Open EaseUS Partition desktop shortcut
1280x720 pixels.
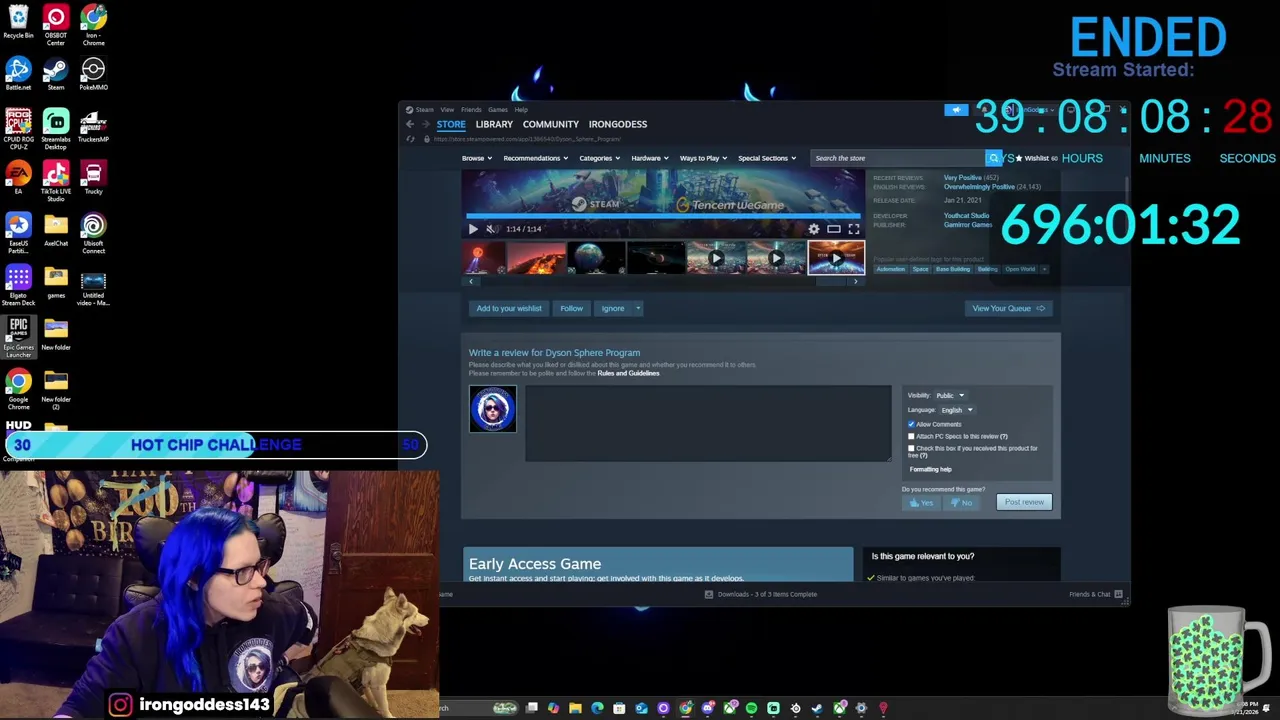[x=18, y=233]
